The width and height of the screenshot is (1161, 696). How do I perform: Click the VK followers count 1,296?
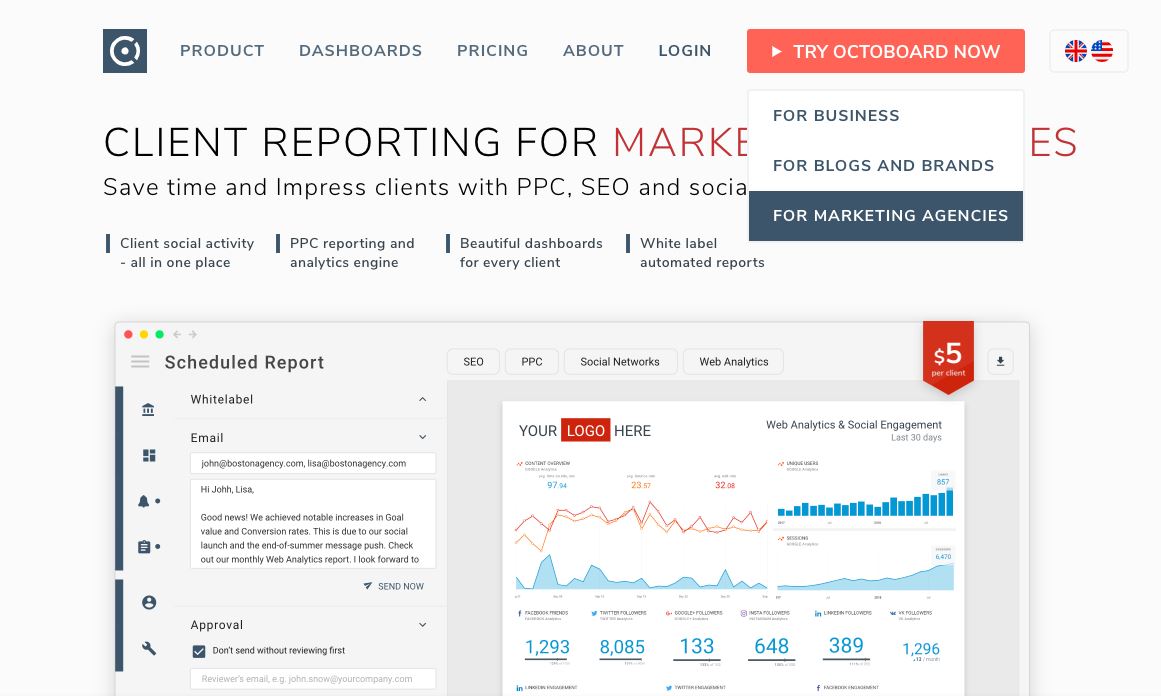tap(921, 649)
